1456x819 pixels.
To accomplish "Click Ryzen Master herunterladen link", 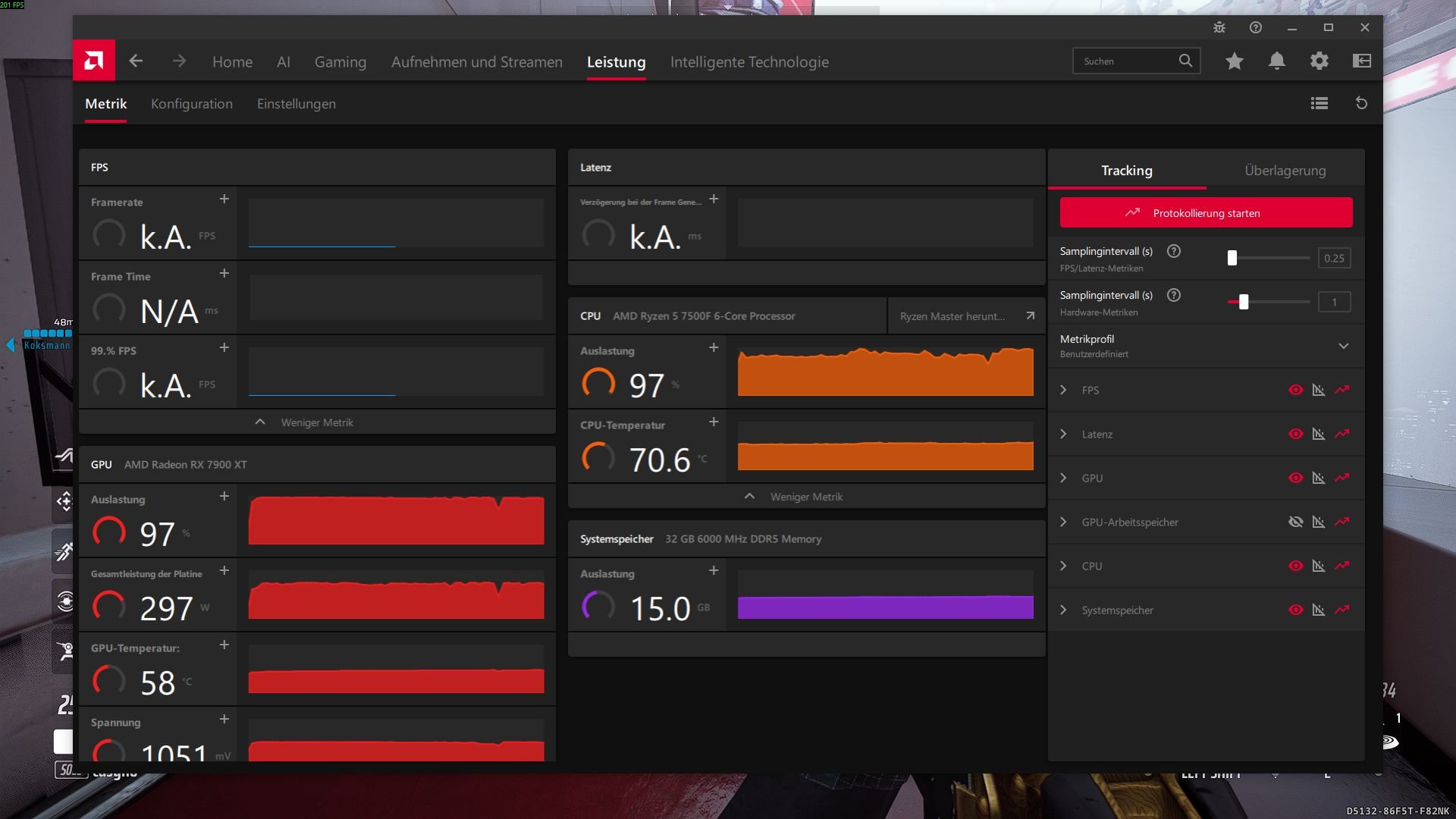I will [x=966, y=316].
